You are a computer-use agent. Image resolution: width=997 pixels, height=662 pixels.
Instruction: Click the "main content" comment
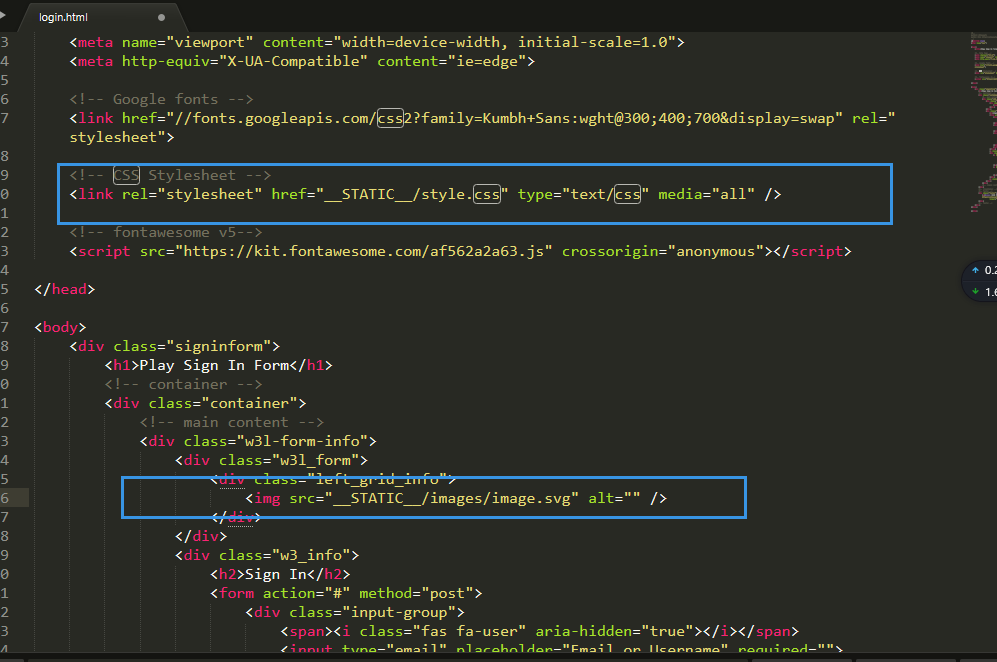click(x=232, y=423)
